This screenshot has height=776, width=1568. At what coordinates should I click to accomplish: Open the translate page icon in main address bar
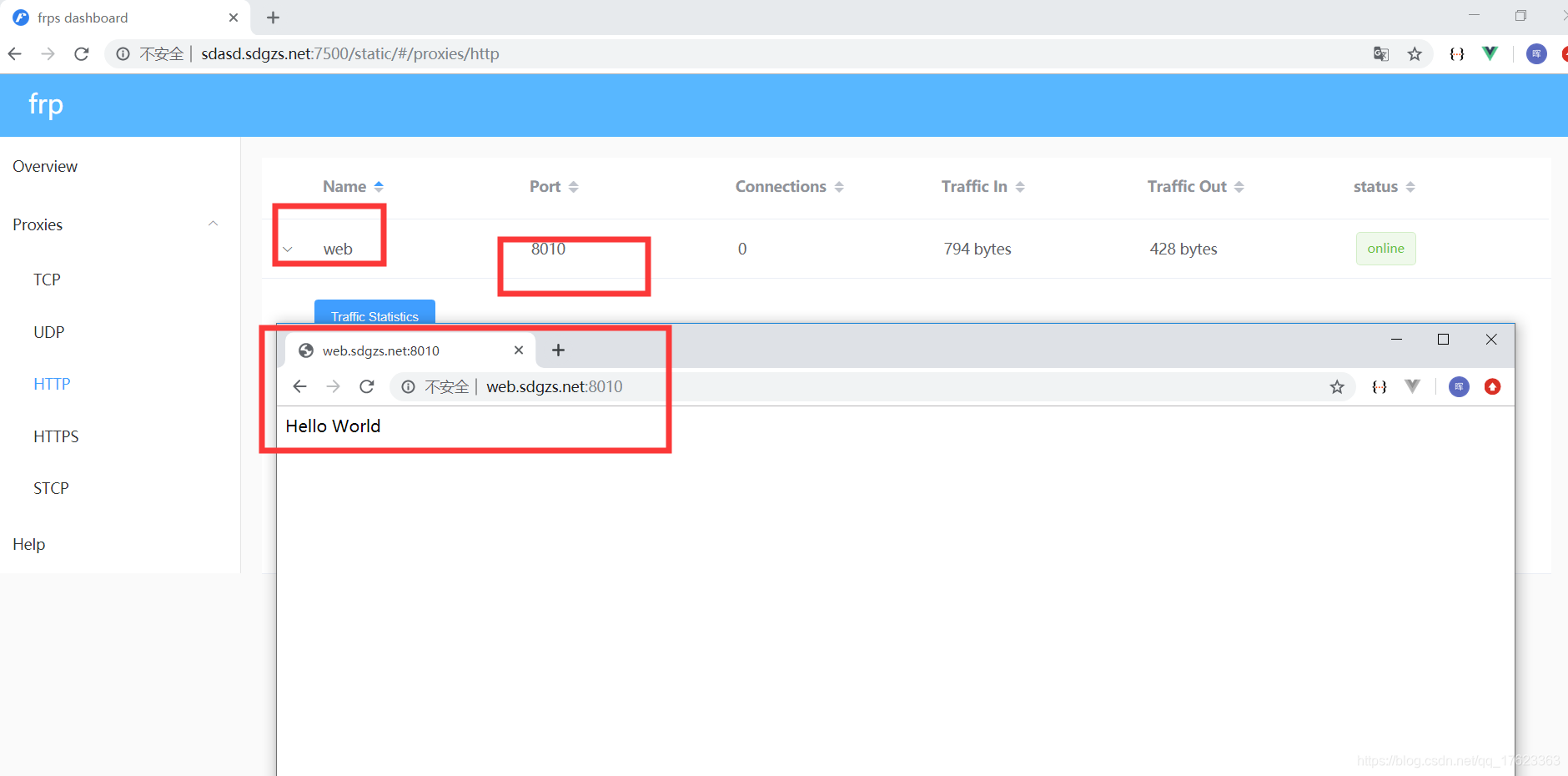click(x=1381, y=54)
